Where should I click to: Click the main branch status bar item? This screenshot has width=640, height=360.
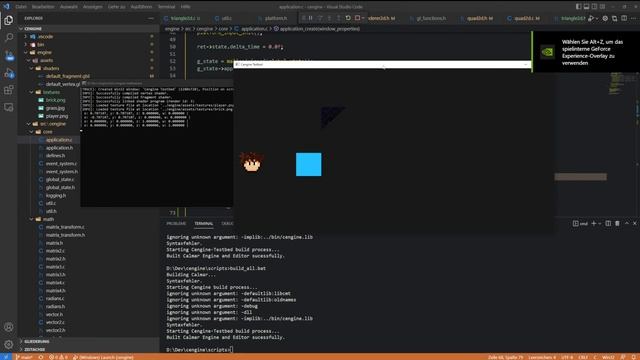pos(24,357)
